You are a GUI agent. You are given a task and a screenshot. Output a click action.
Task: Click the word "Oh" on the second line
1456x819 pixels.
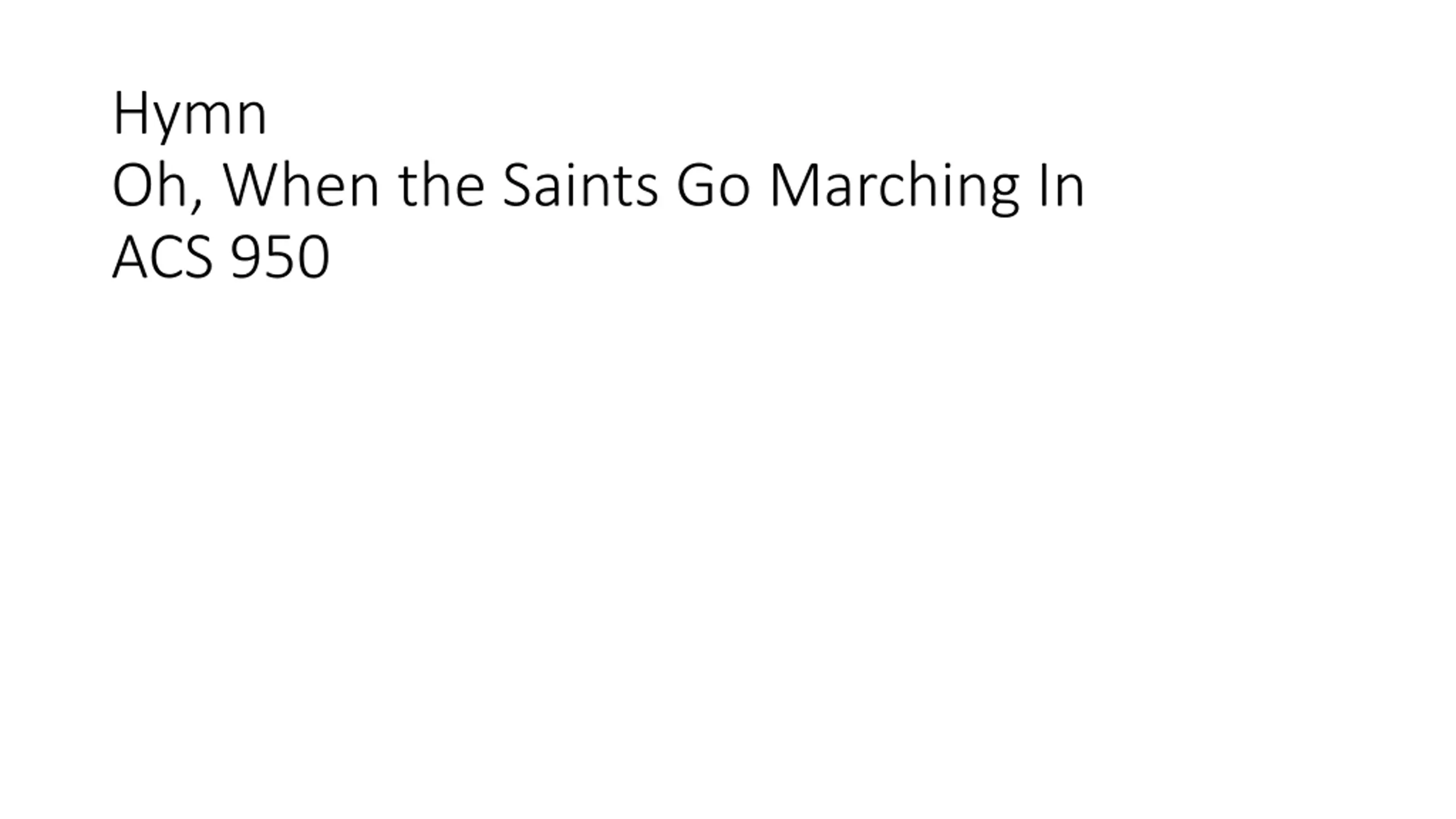[x=150, y=186]
